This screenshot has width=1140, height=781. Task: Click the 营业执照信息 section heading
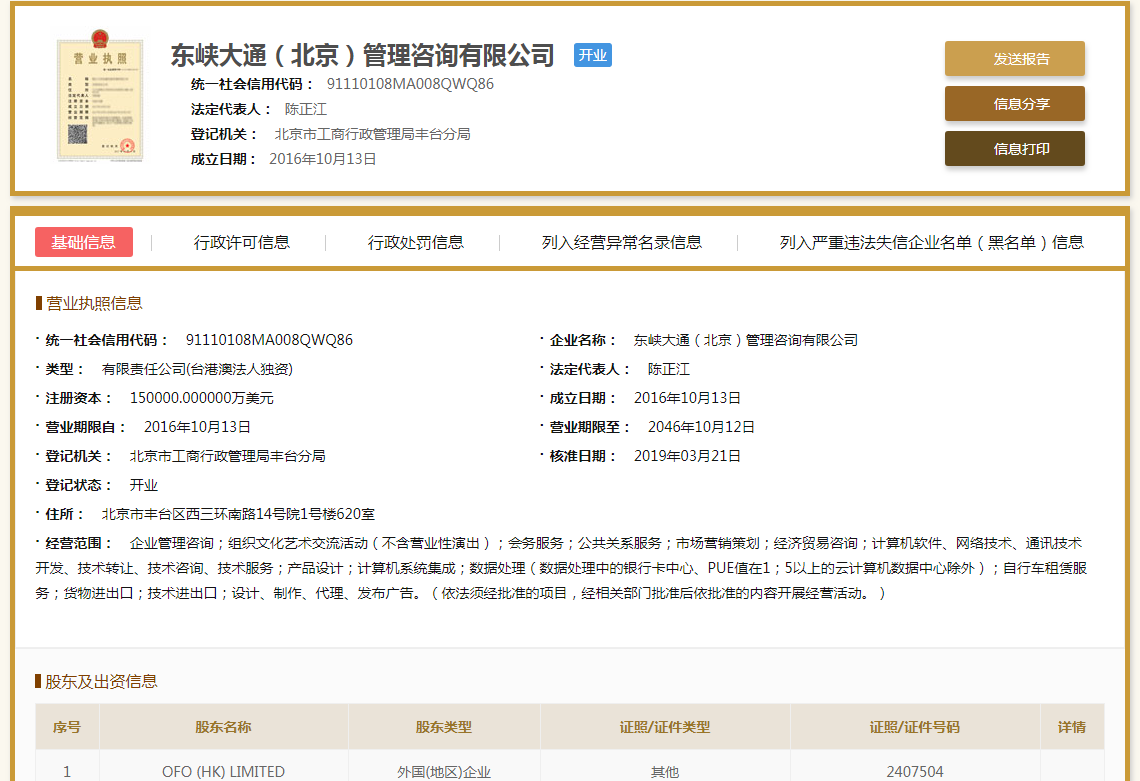(94, 303)
